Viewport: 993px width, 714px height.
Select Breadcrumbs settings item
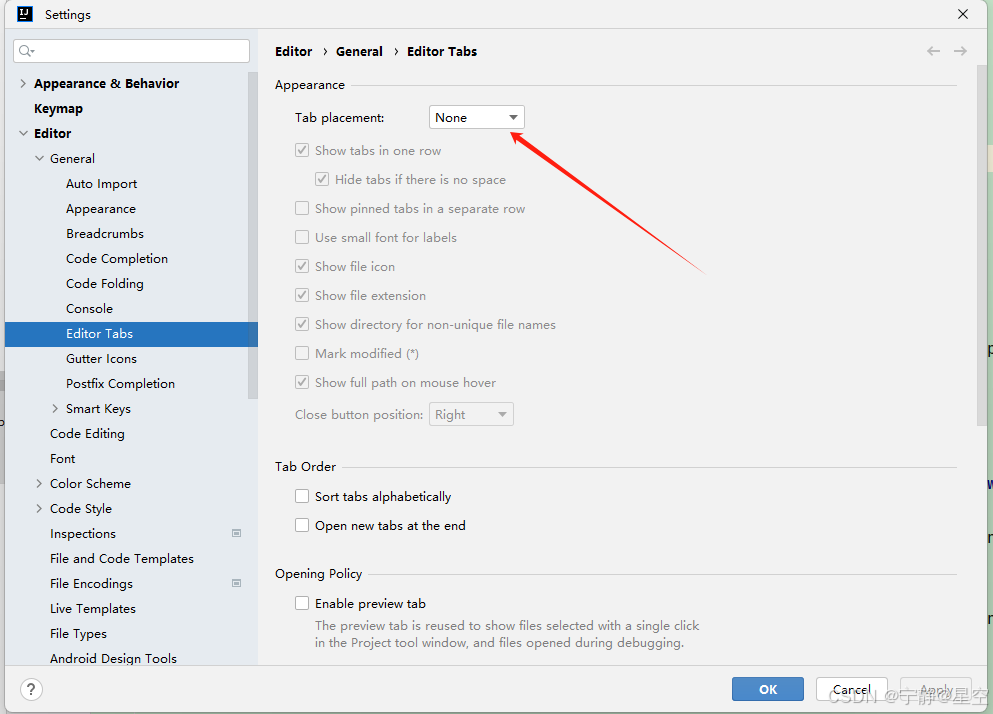click(x=104, y=234)
